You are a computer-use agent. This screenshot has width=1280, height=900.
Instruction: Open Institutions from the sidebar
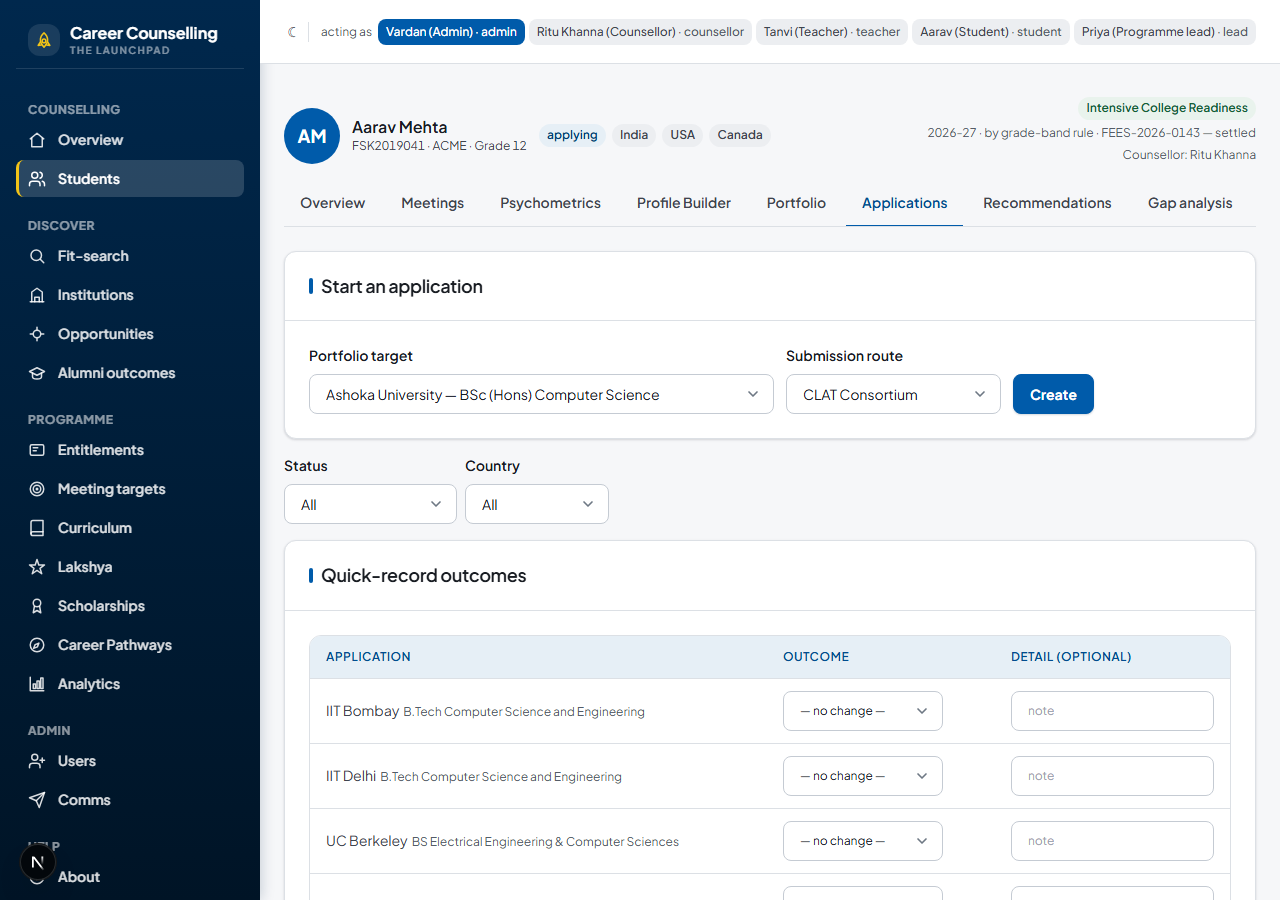130,295
